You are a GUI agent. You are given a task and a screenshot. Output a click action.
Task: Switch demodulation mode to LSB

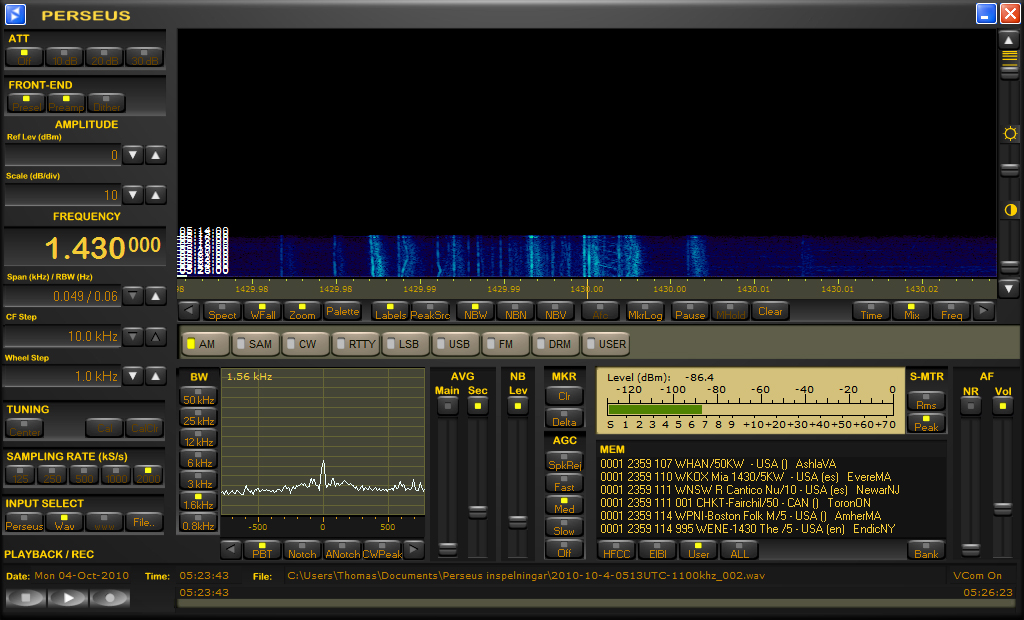[404, 344]
